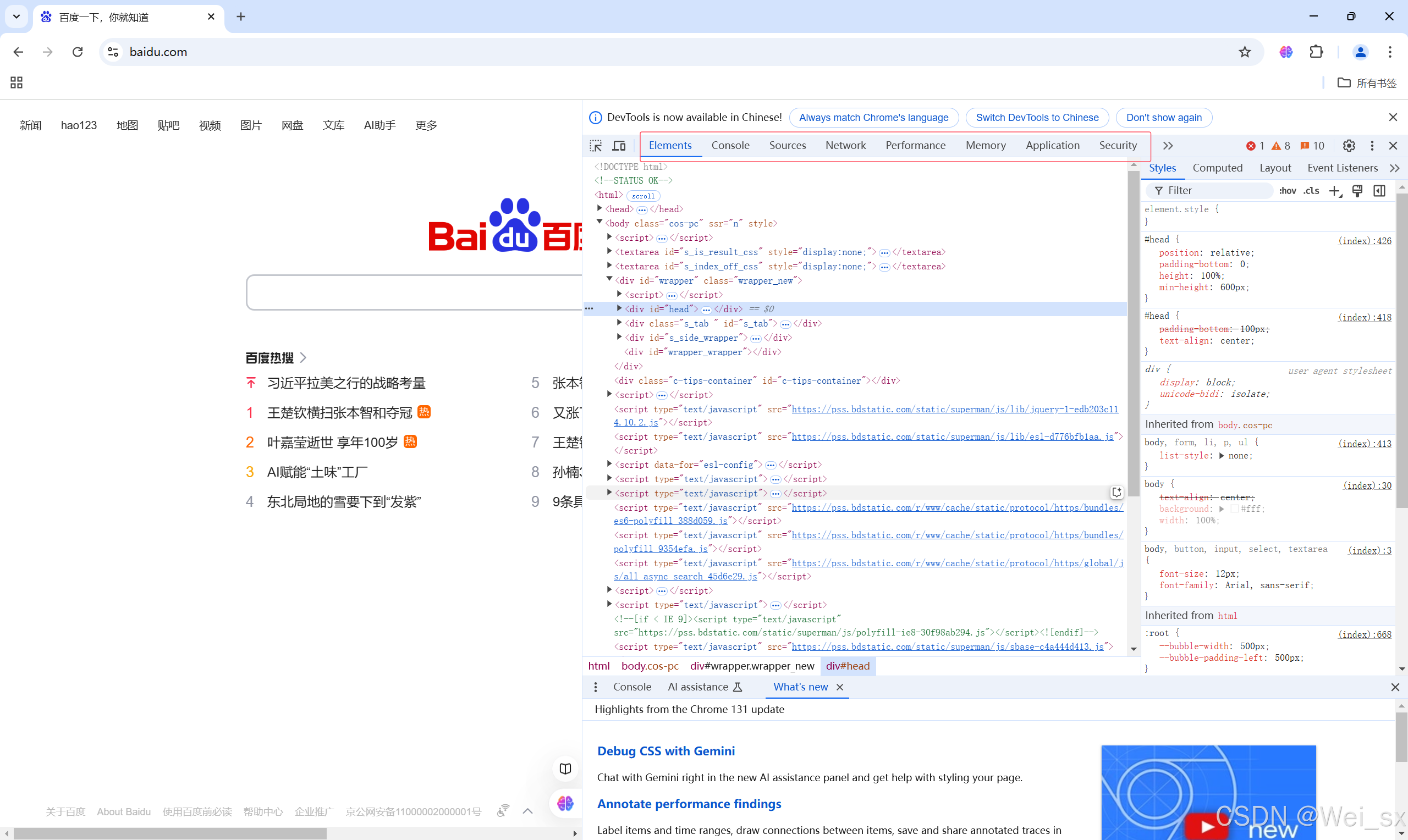Click Switch DevTools to Chinese button
1408x840 pixels.
click(1037, 118)
